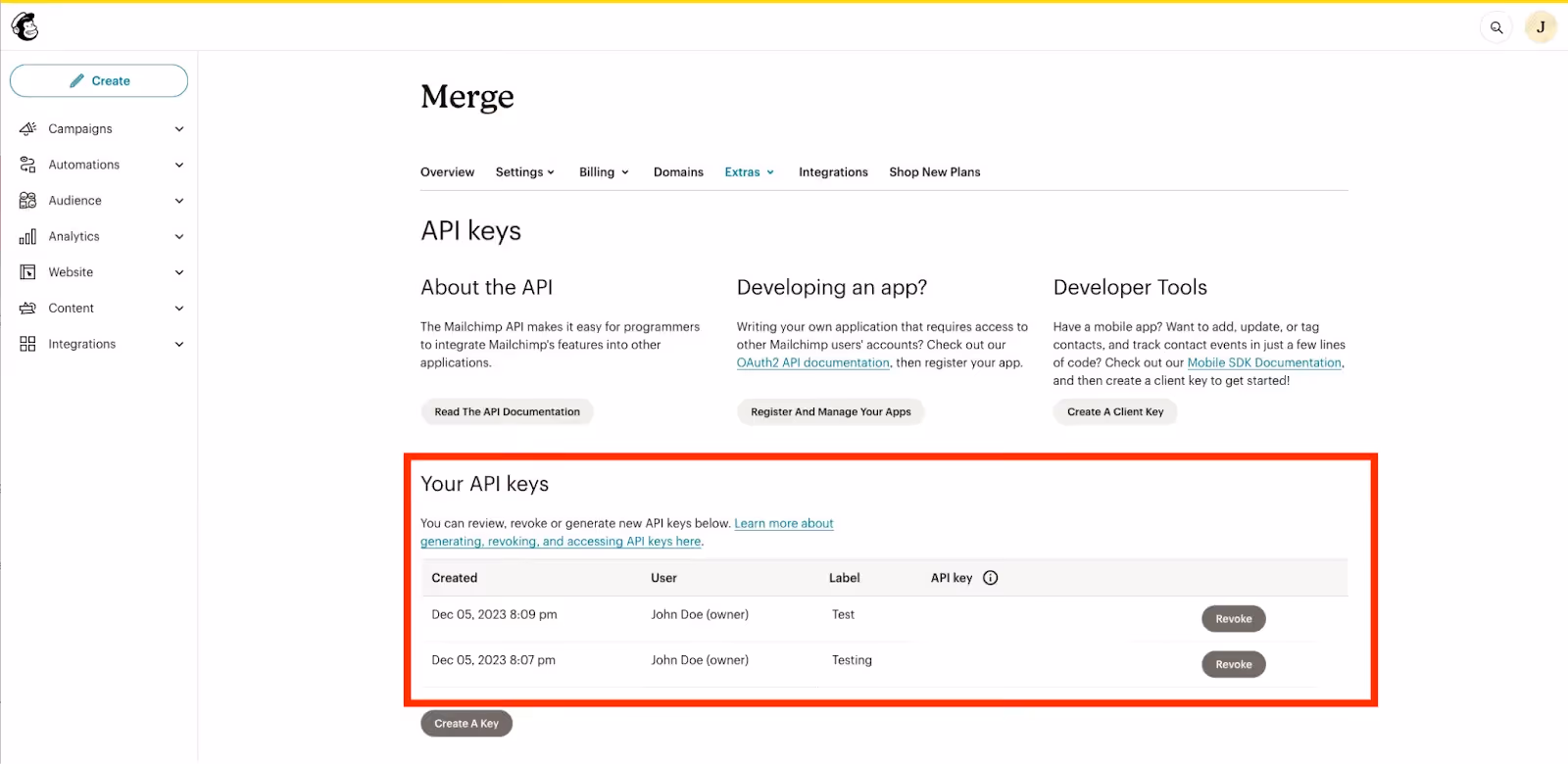Expand the Analytics chevron
1568x764 pixels.
pos(179,236)
